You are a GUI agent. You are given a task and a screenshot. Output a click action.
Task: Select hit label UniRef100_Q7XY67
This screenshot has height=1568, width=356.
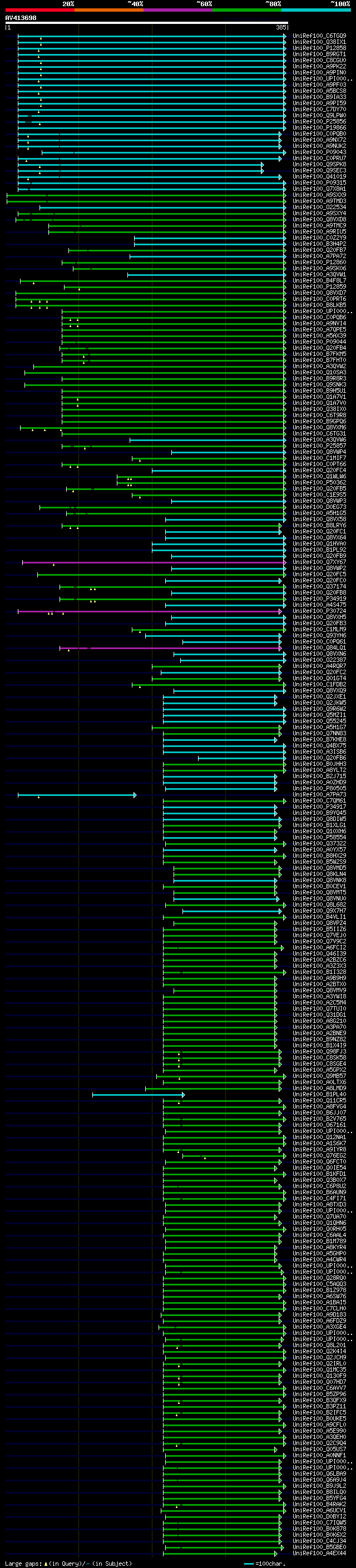tap(319, 562)
